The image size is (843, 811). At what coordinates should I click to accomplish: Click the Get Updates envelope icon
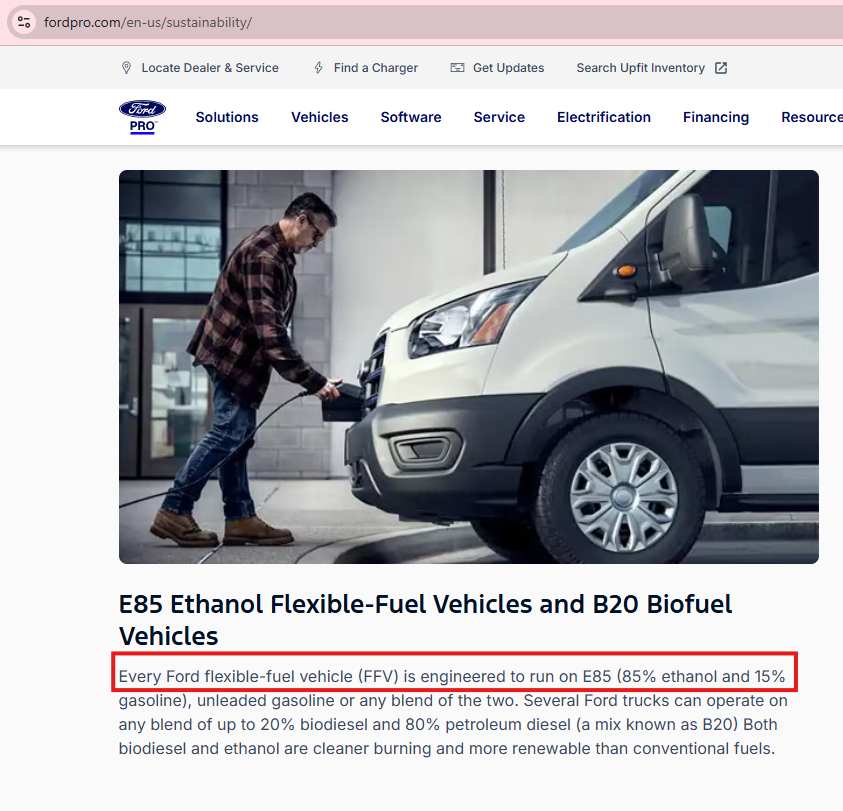[x=457, y=68]
